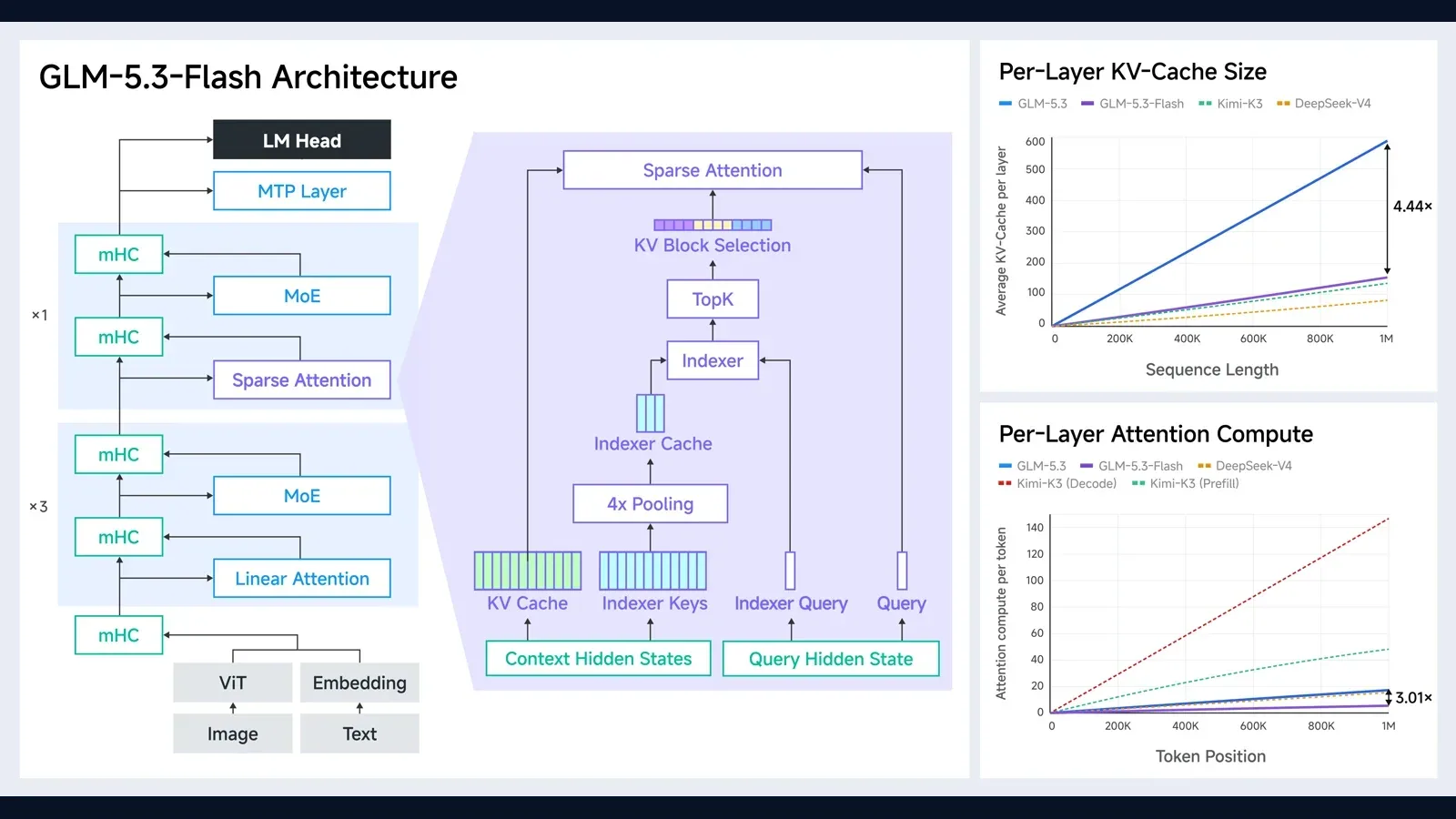Click the Indexer Keys label
This screenshot has height=819, width=1456.
[x=654, y=603]
